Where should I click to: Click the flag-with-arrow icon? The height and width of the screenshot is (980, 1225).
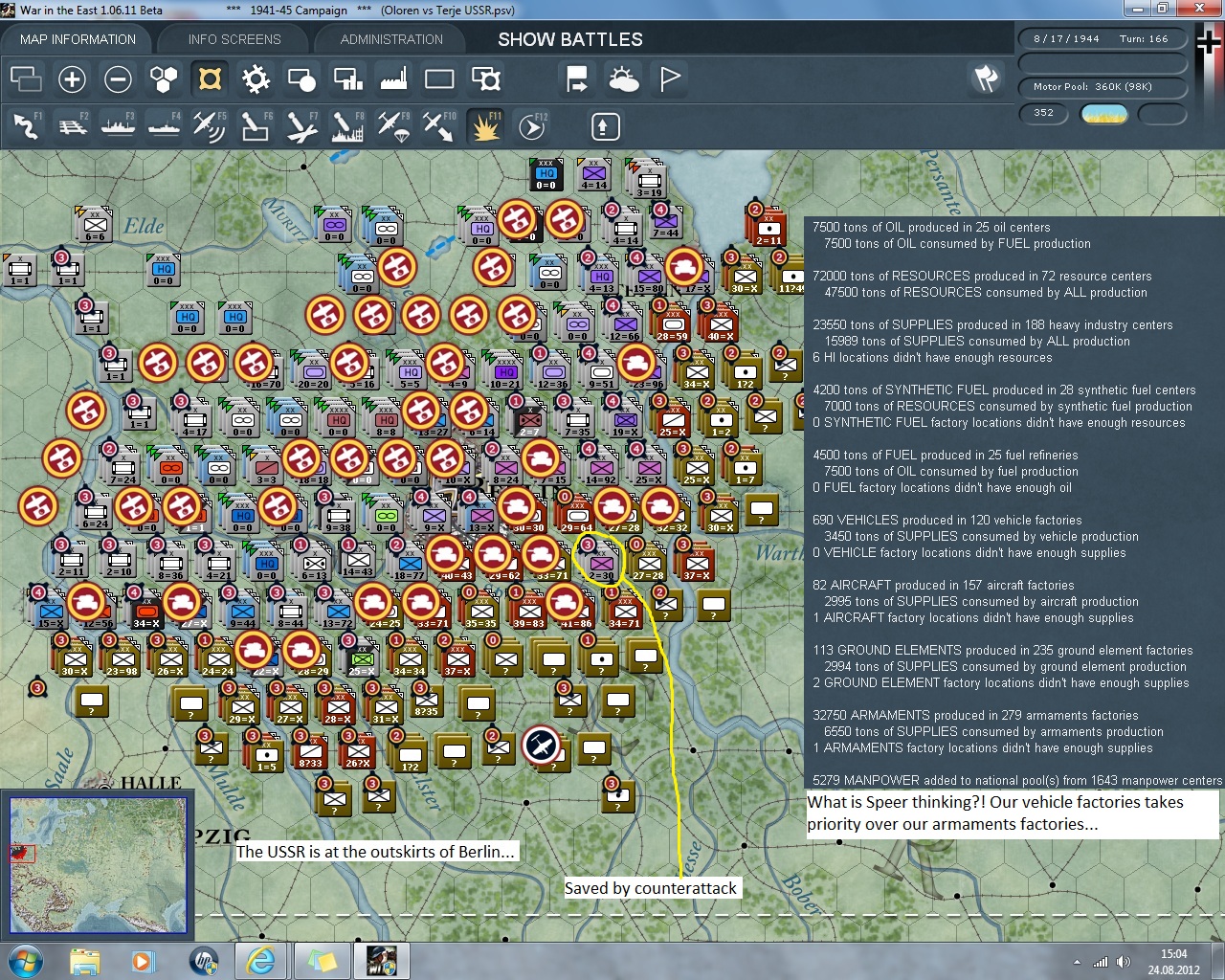pos(577,78)
